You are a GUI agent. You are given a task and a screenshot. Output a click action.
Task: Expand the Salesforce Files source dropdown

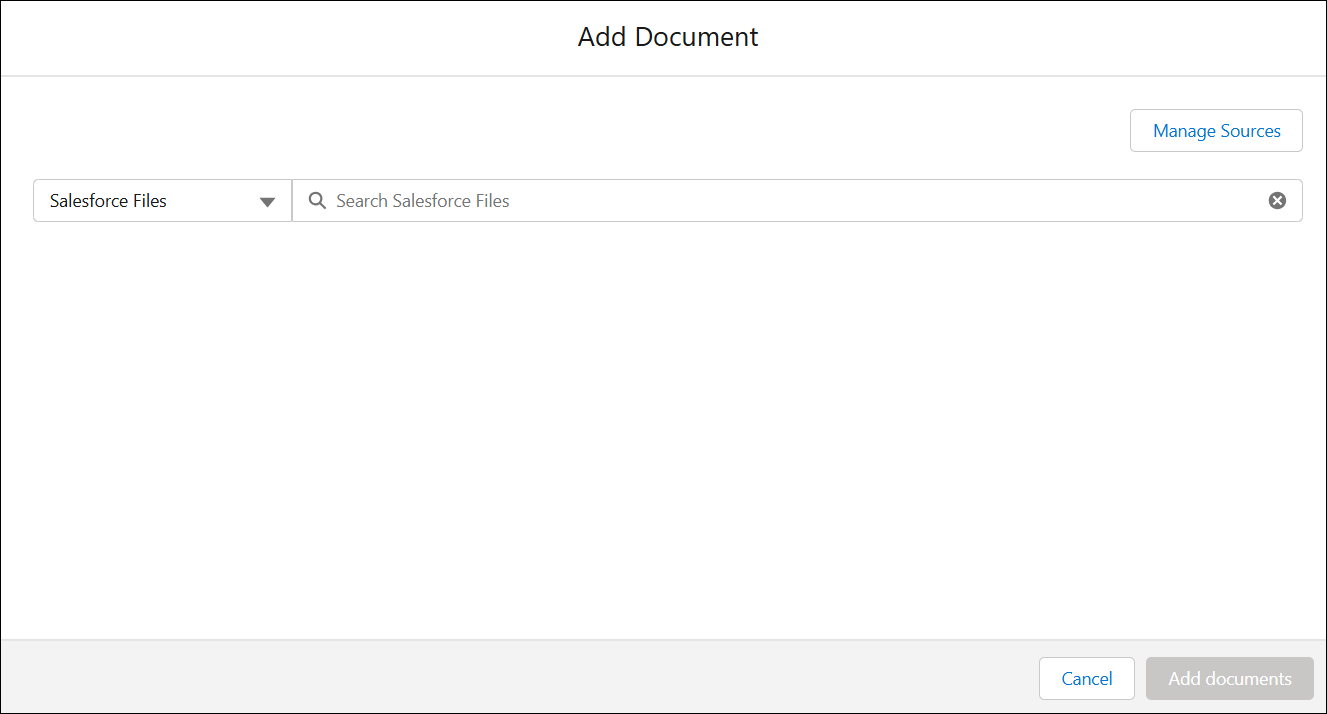click(x=162, y=201)
